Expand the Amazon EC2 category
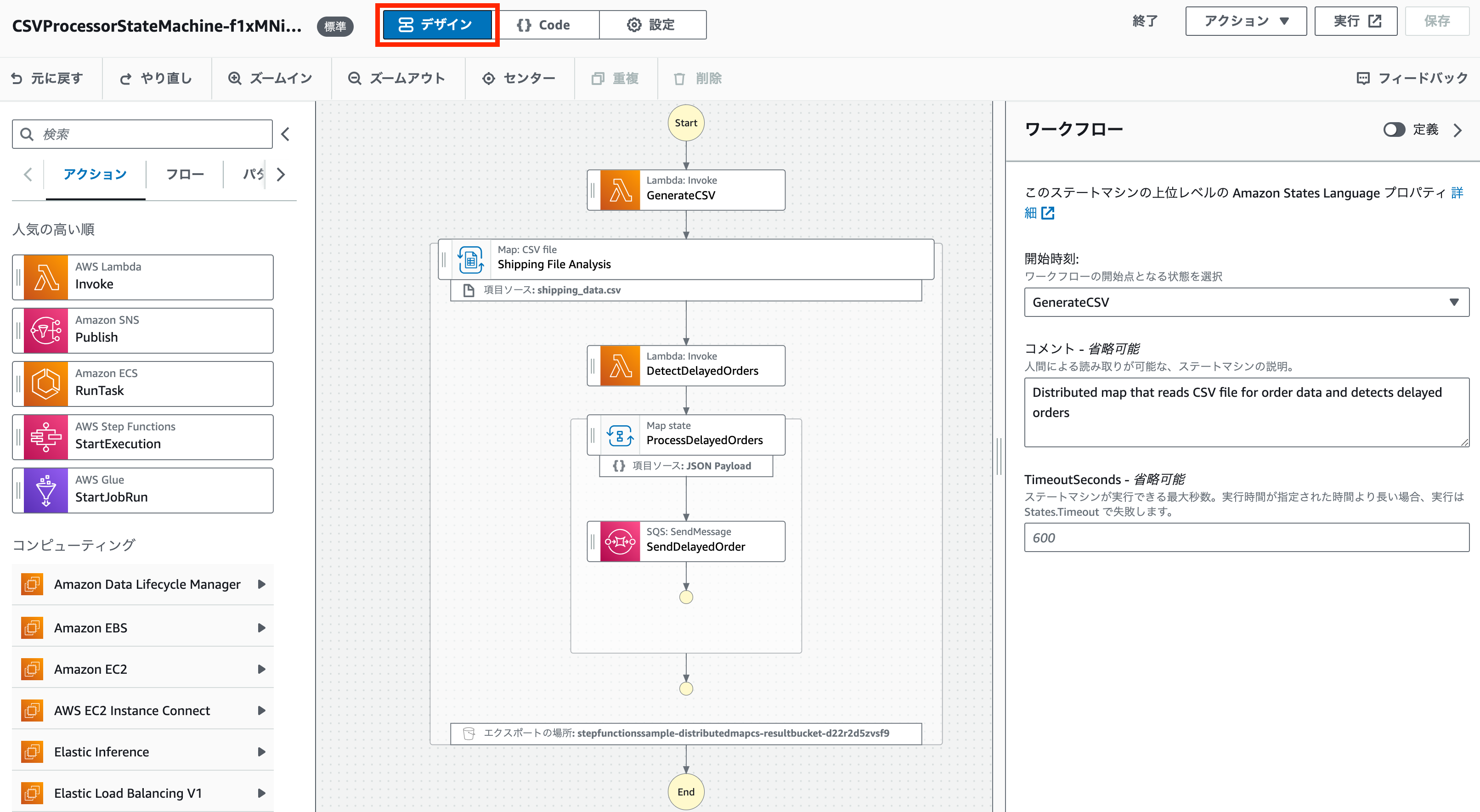The image size is (1480, 812). pos(261,669)
